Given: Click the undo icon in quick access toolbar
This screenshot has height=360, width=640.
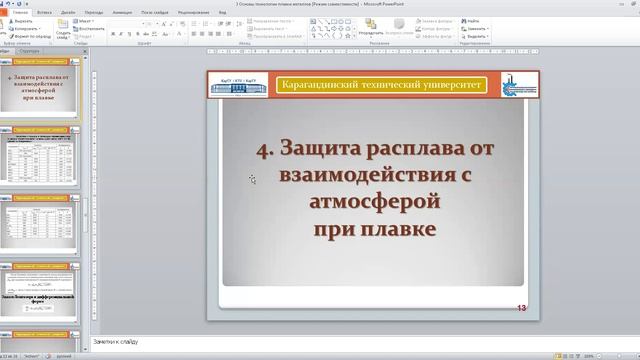Looking at the screenshot, I should [x=8, y=4].
